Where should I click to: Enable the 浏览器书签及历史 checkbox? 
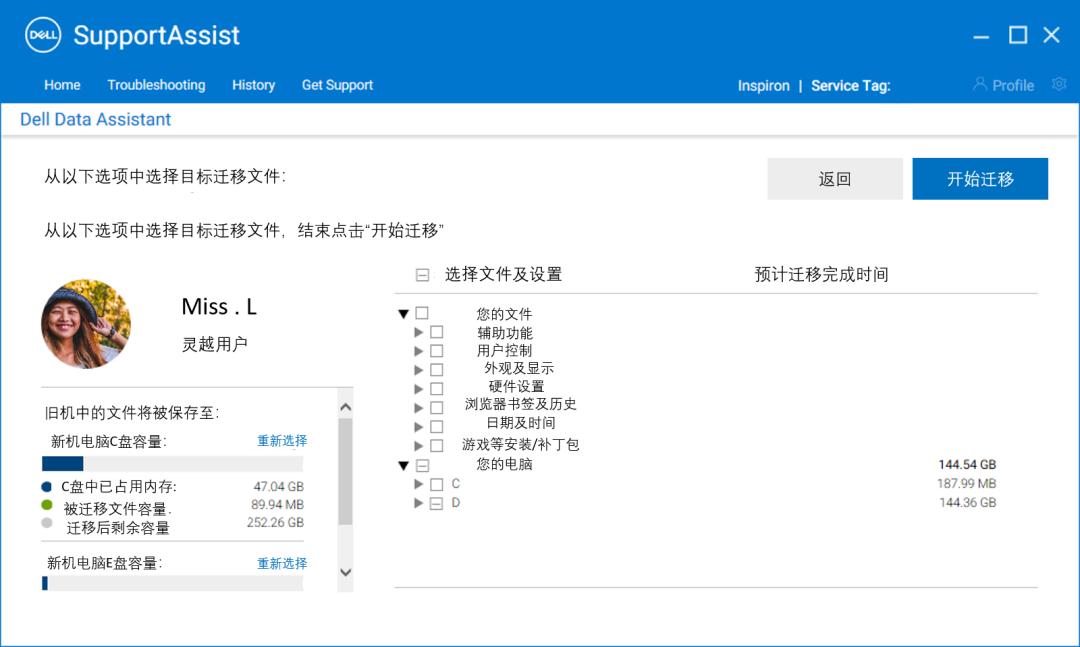[436, 406]
